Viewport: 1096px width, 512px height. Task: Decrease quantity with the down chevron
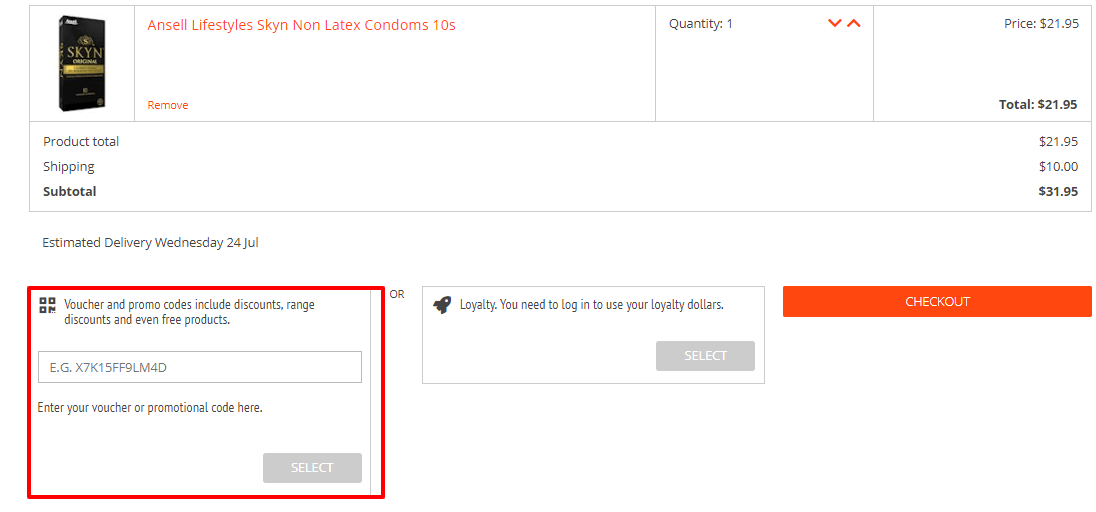coord(834,23)
